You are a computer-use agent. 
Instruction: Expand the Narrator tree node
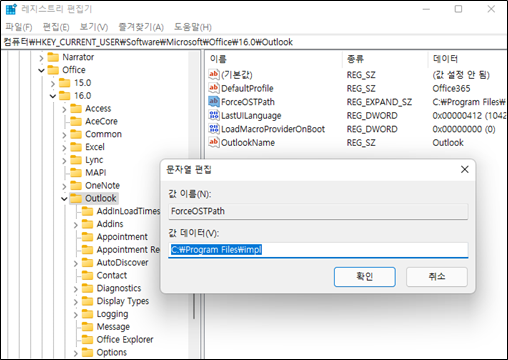coord(41,58)
